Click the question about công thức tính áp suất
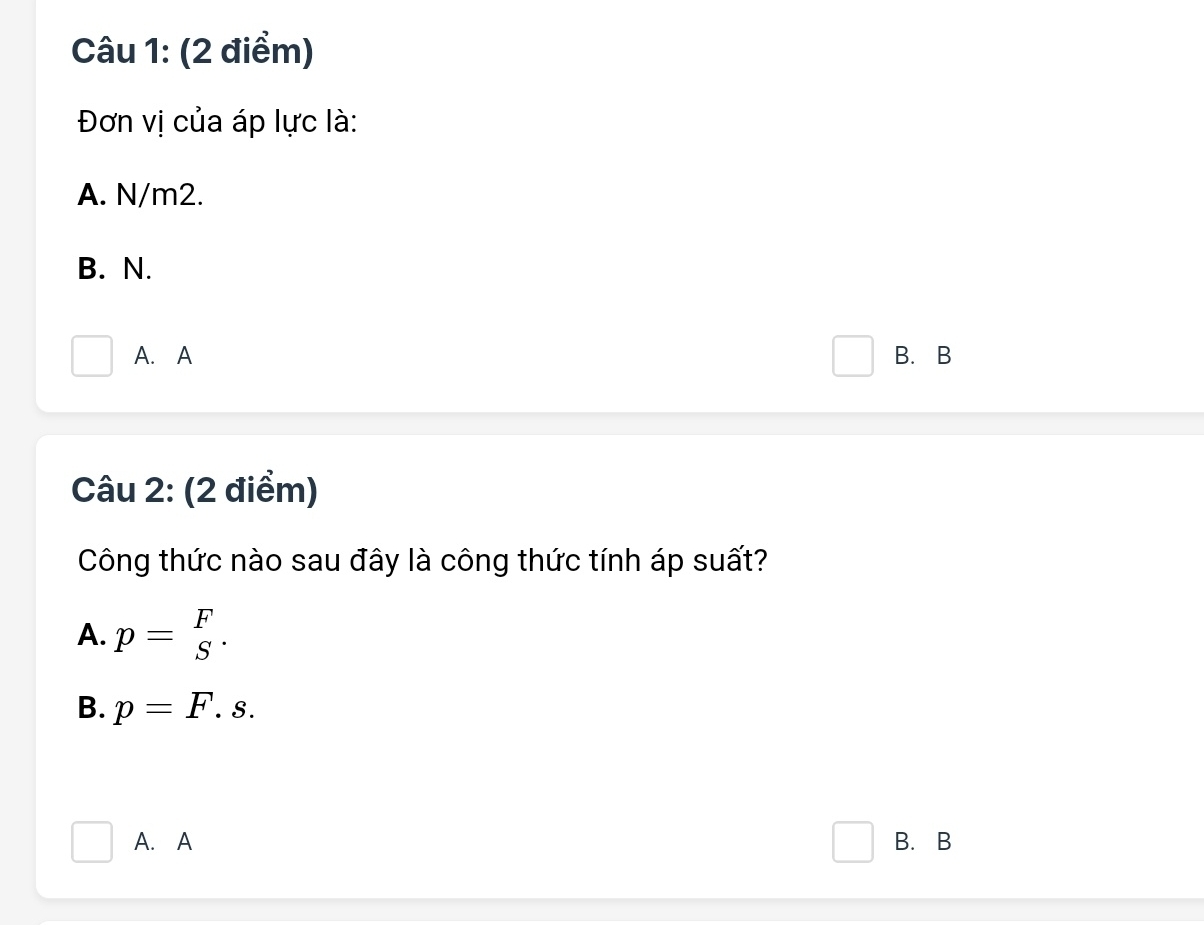The image size is (1204, 925). (x=423, y=560)
